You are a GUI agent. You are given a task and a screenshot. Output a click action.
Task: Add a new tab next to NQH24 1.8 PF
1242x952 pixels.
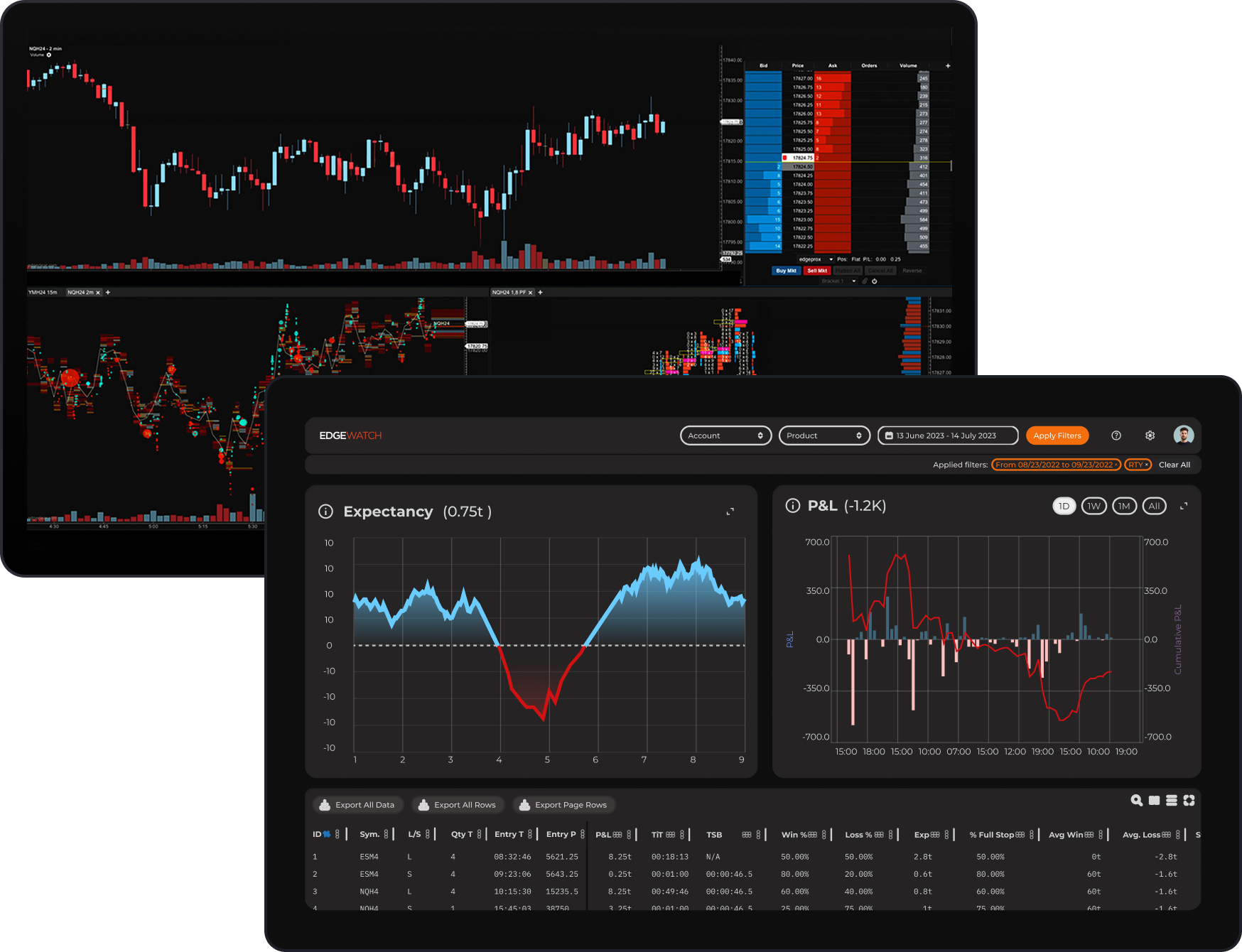(x=540, y=292)
